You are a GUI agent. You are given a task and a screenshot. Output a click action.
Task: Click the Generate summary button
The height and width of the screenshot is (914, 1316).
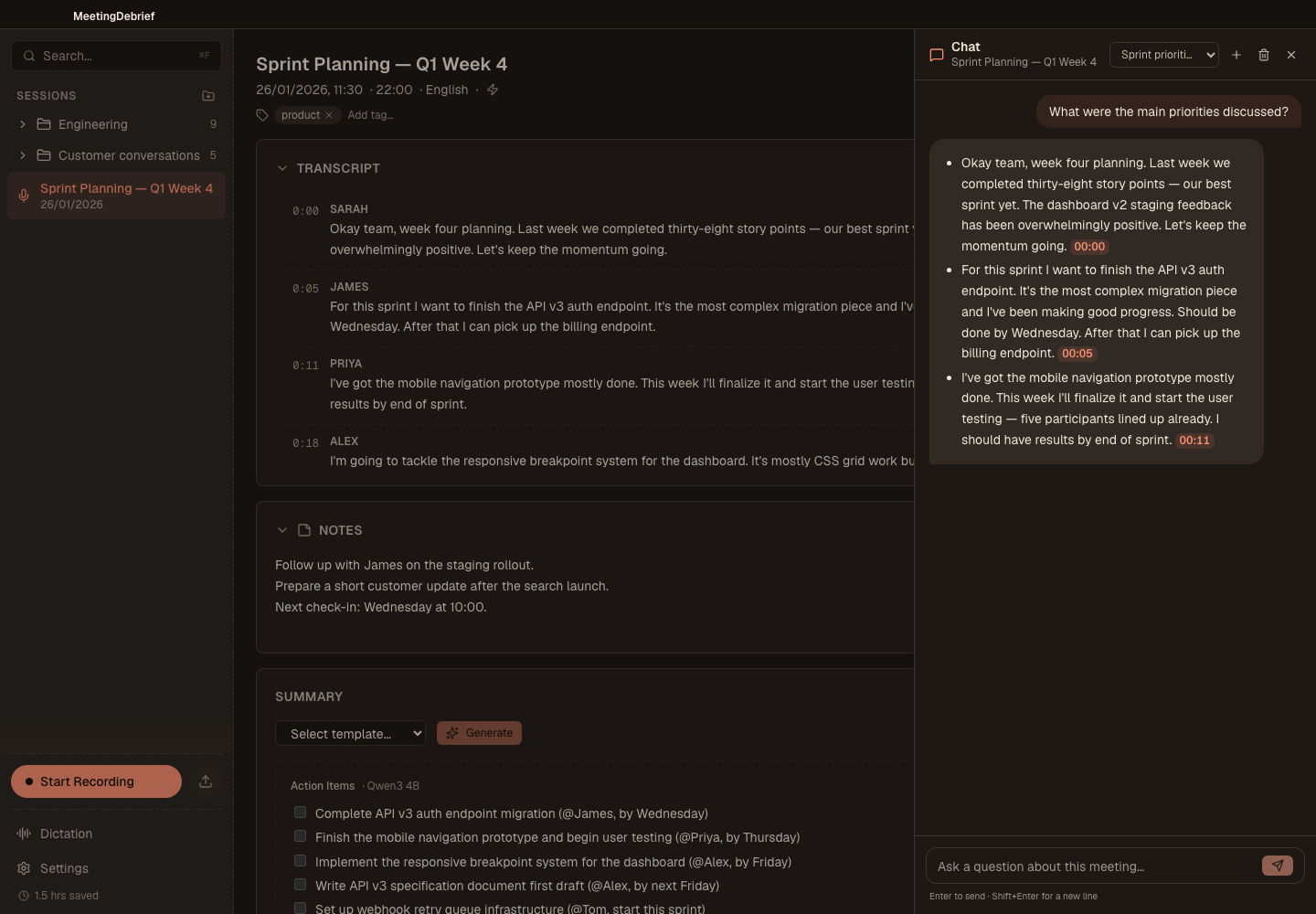click(479, 733)
